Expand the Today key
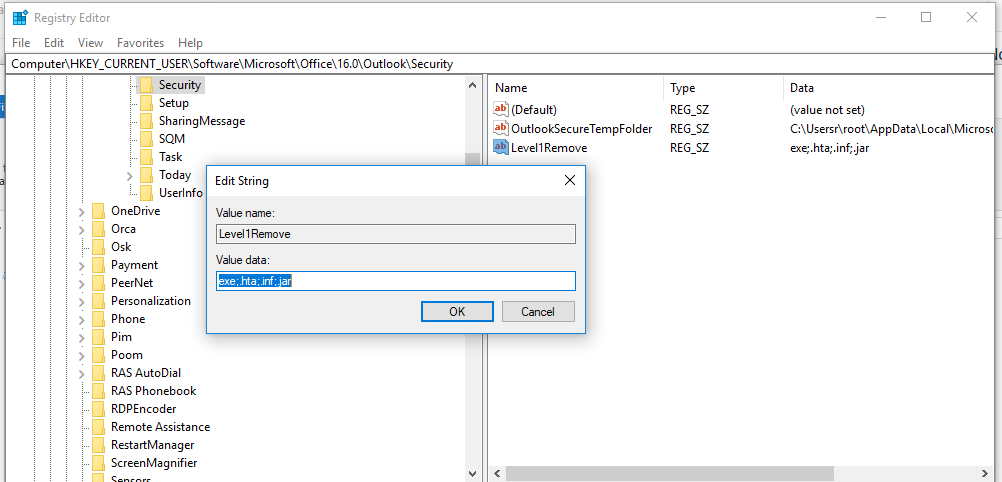The image size is (1002, 482). point(130,175)
